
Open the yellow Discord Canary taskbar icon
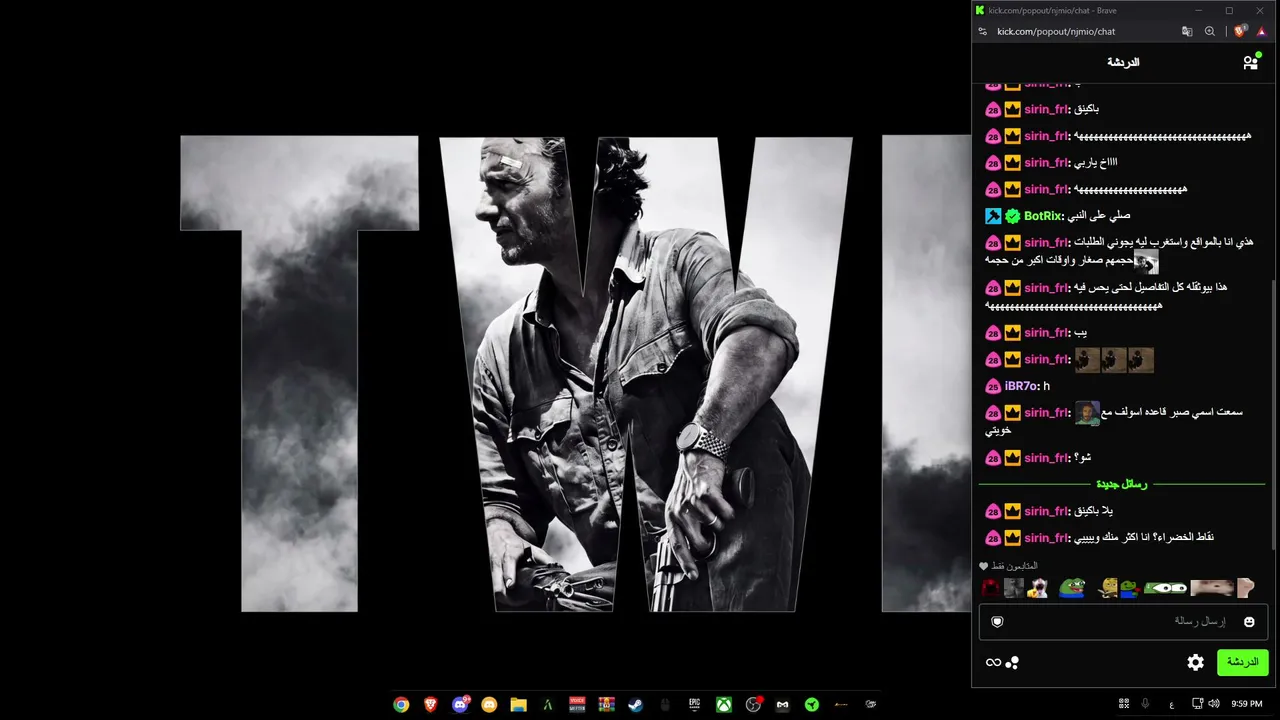click(489, 704)
